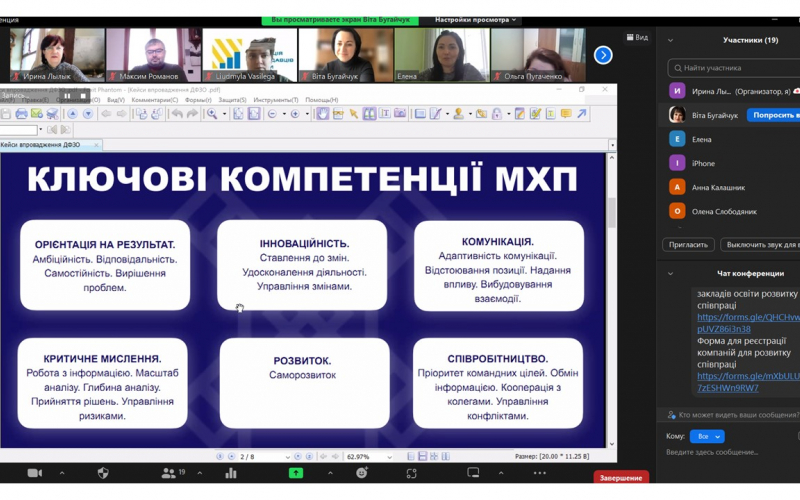Pause the recording indicator
Screen dimensions: 800x500
tap(67, 95)
